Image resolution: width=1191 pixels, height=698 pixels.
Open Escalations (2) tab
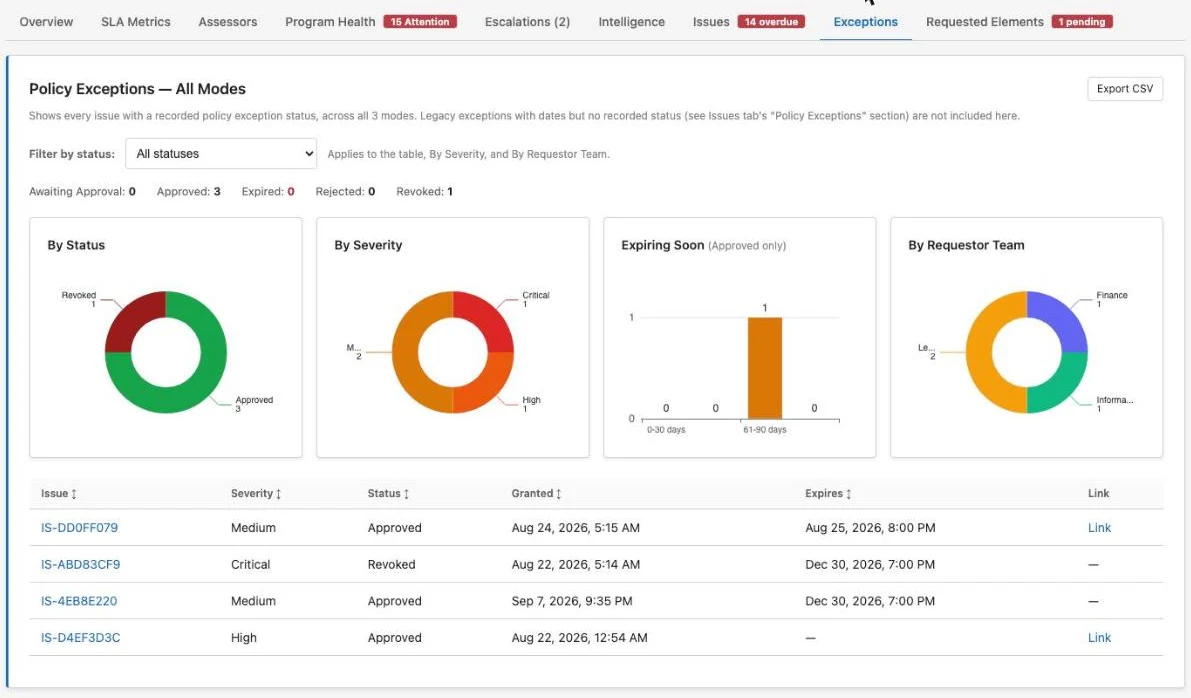click(527, 22)
